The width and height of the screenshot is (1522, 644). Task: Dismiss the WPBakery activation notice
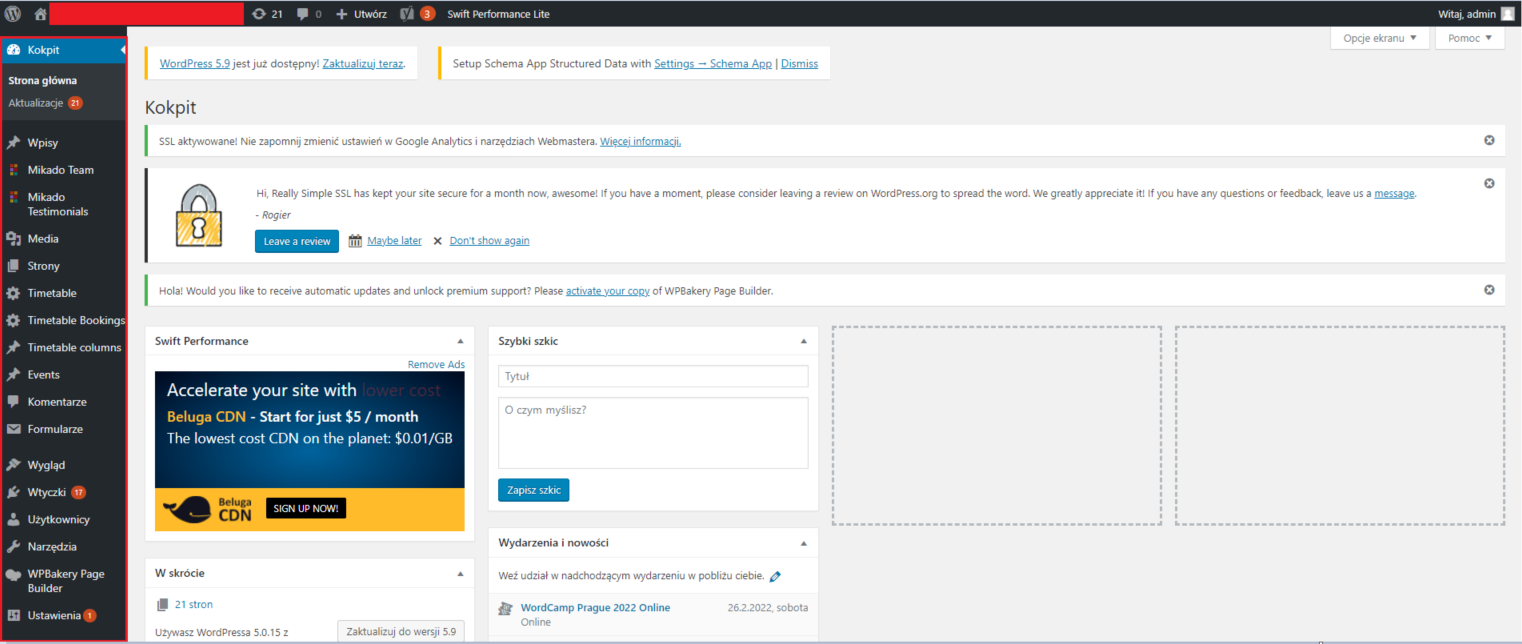(1489, 290)
